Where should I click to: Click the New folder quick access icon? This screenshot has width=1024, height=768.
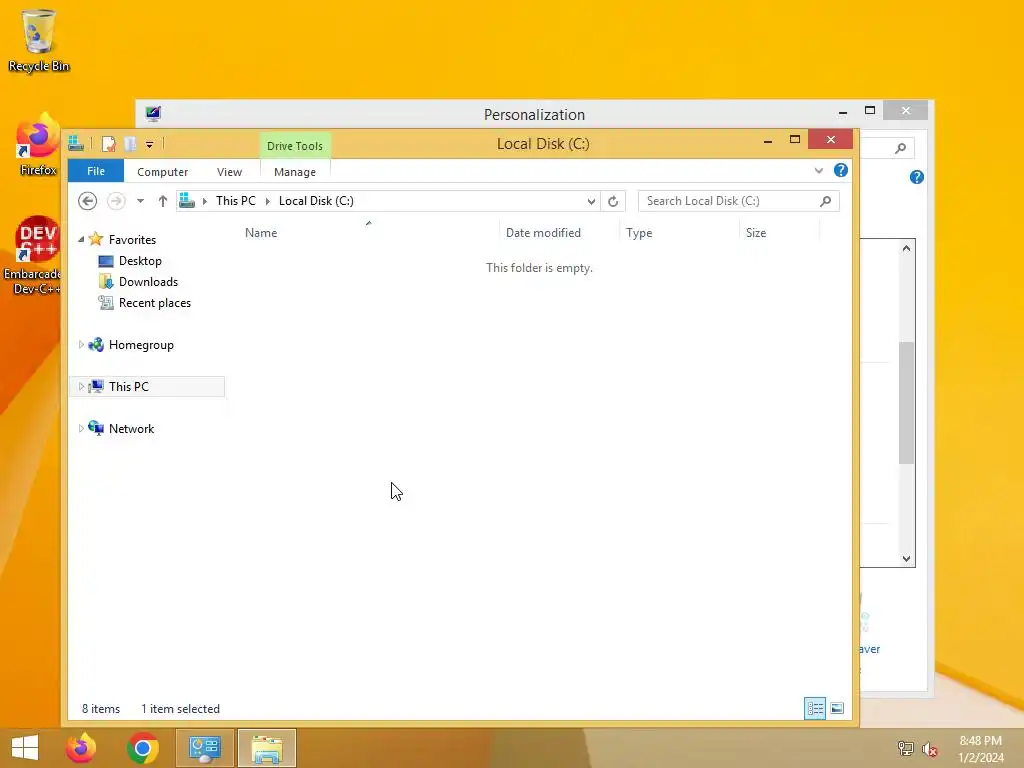click(130, 144)
